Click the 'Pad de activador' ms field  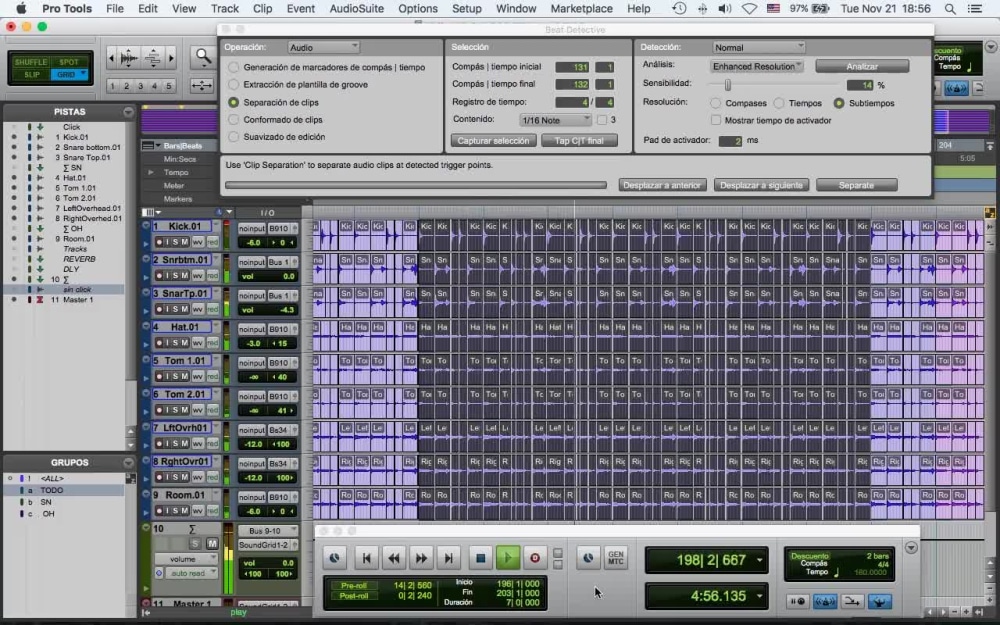click(730, 140)
